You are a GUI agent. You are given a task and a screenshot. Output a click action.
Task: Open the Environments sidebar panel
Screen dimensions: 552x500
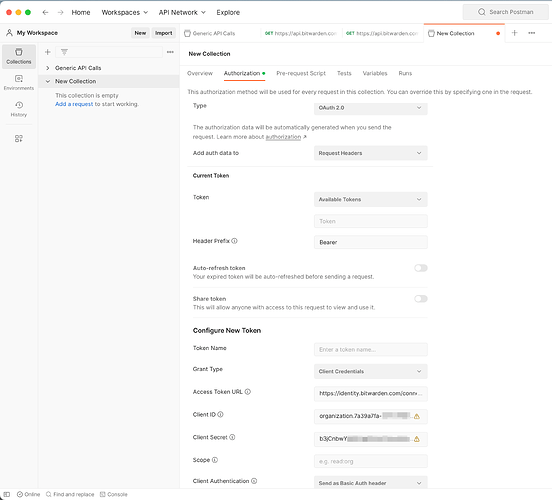pyautogui.click(x=19, y=82)
